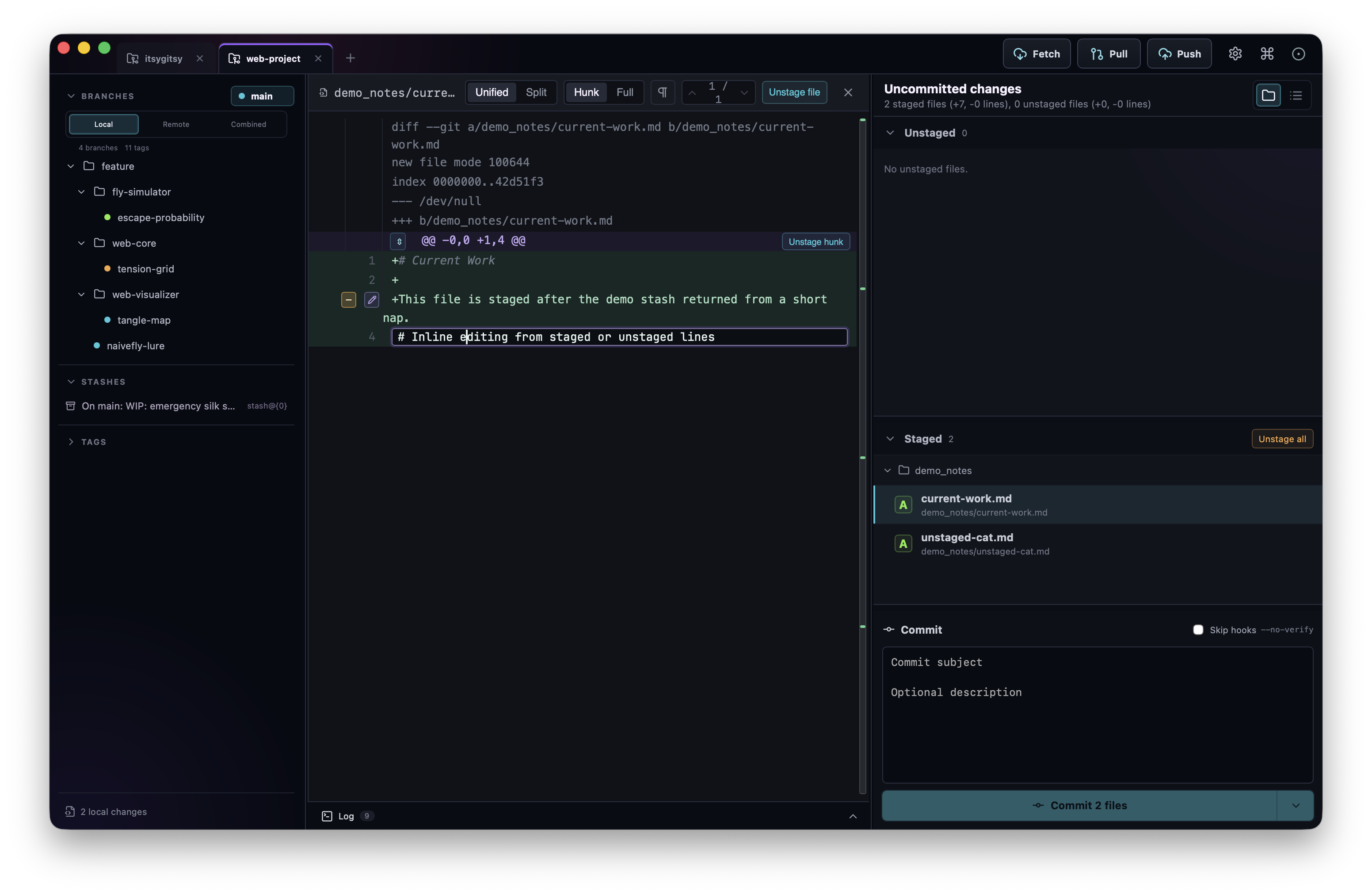This screenshot has height=895, width=1372.
Task: Collapse the Staged section
Action: [890, 439]
